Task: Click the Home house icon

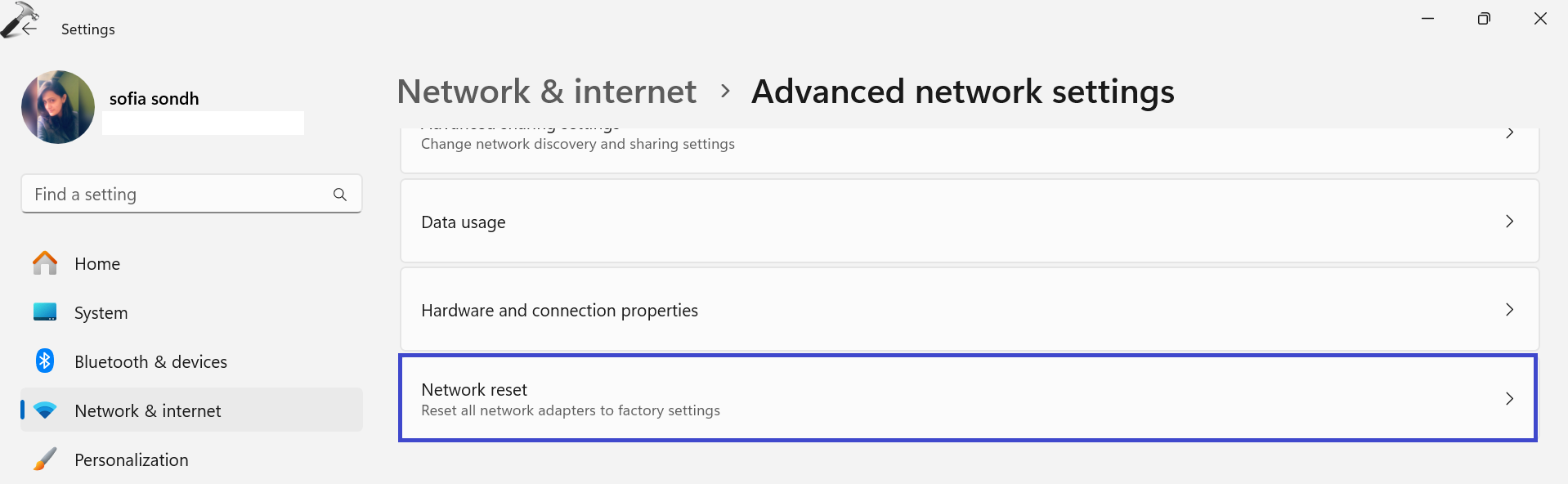Action: (45, 263)
